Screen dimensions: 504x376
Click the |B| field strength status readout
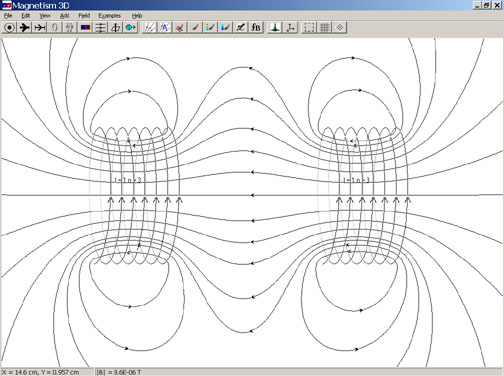pos(119,372)
